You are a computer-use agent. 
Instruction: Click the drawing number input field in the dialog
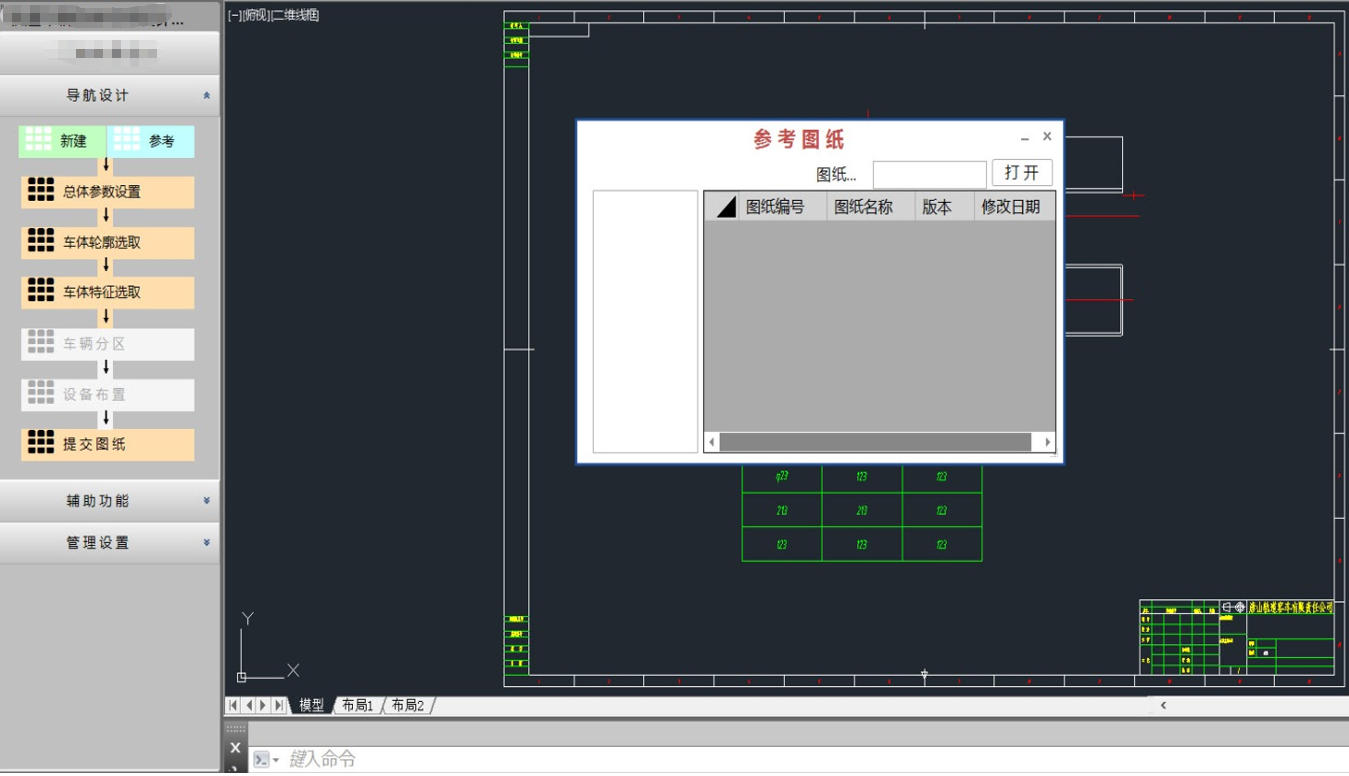point(928,173)
